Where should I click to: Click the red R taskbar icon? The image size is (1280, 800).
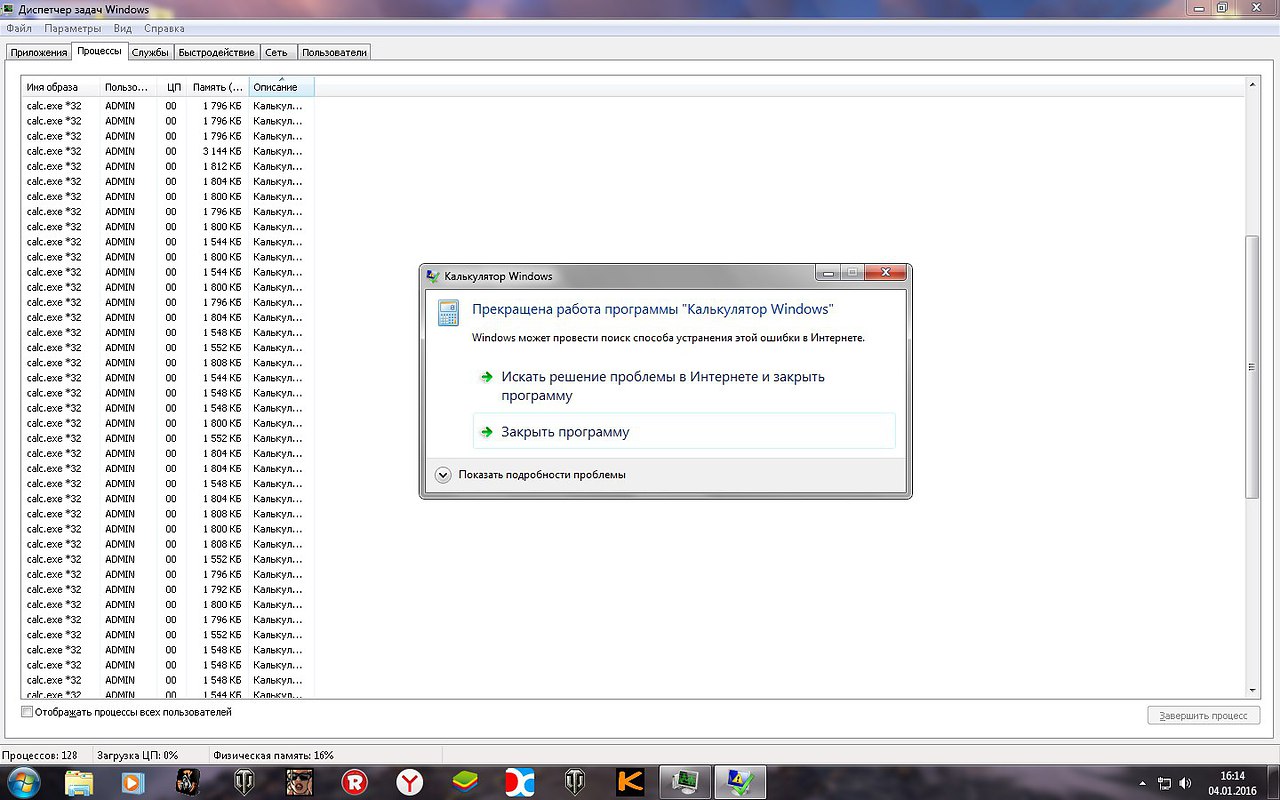354,781
